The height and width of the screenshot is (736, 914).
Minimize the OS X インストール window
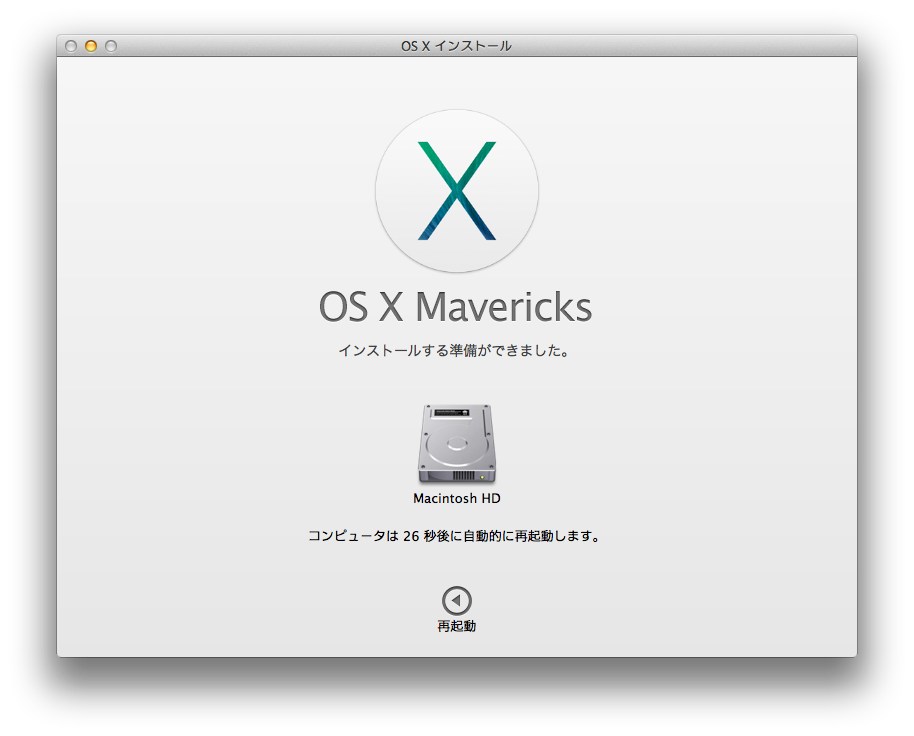(x=91, y=46)
